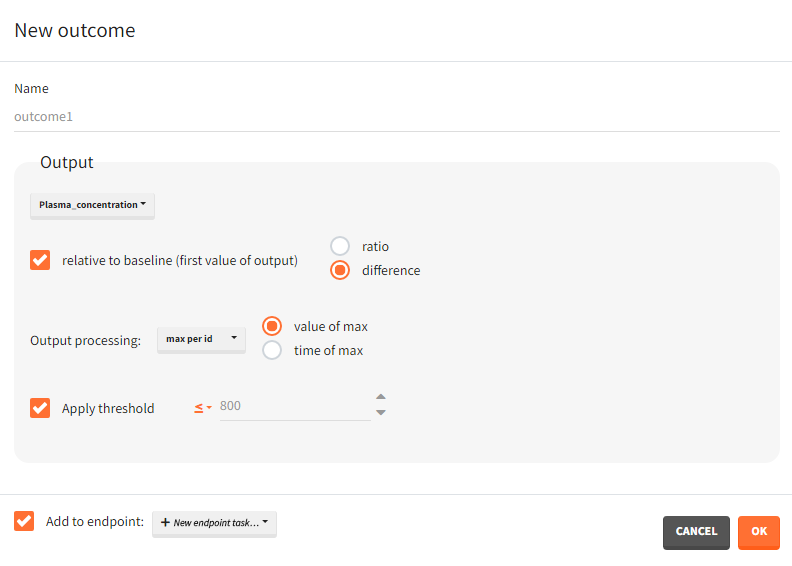Image resolution: width=792 pixels, height=566 pixels.
Task: Click the outcome Name input field
Action: click(396, 117)
